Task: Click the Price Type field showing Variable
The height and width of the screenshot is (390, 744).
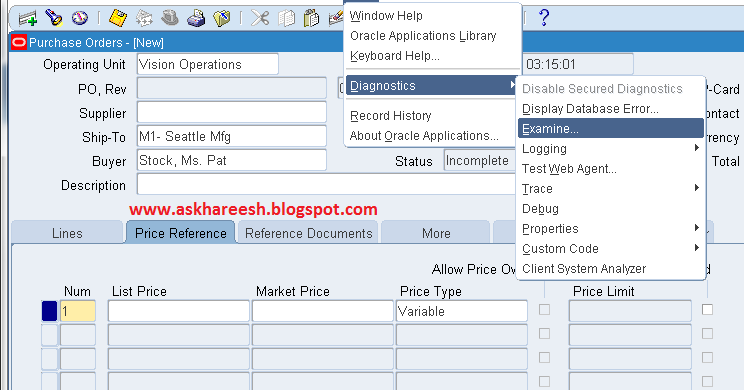Action: (462, 311)
